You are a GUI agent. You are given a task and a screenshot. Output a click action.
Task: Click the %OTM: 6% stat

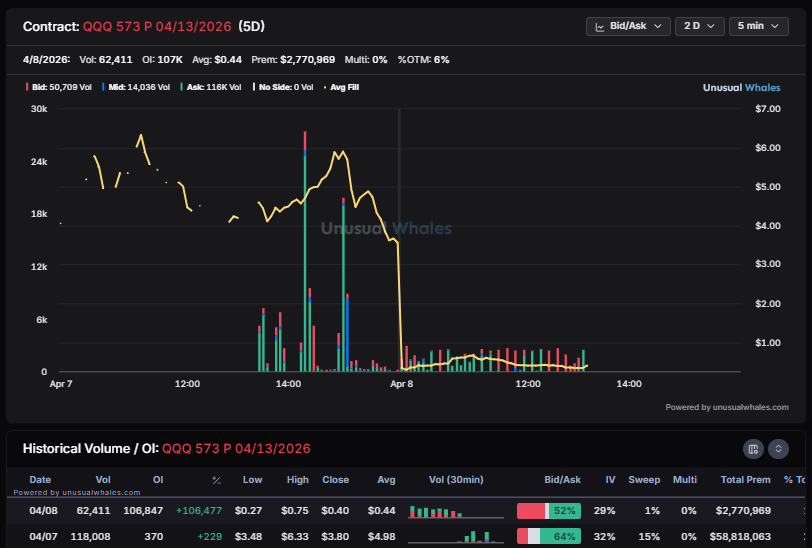(x=424, y=60)
